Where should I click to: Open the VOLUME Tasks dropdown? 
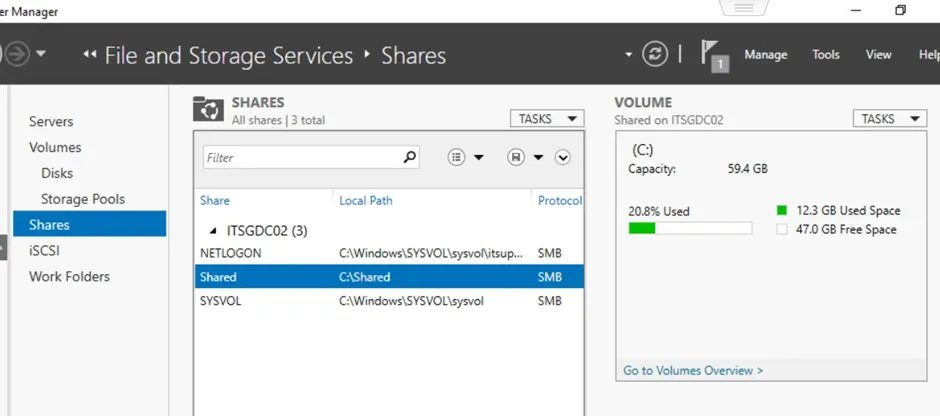point(889,119)
